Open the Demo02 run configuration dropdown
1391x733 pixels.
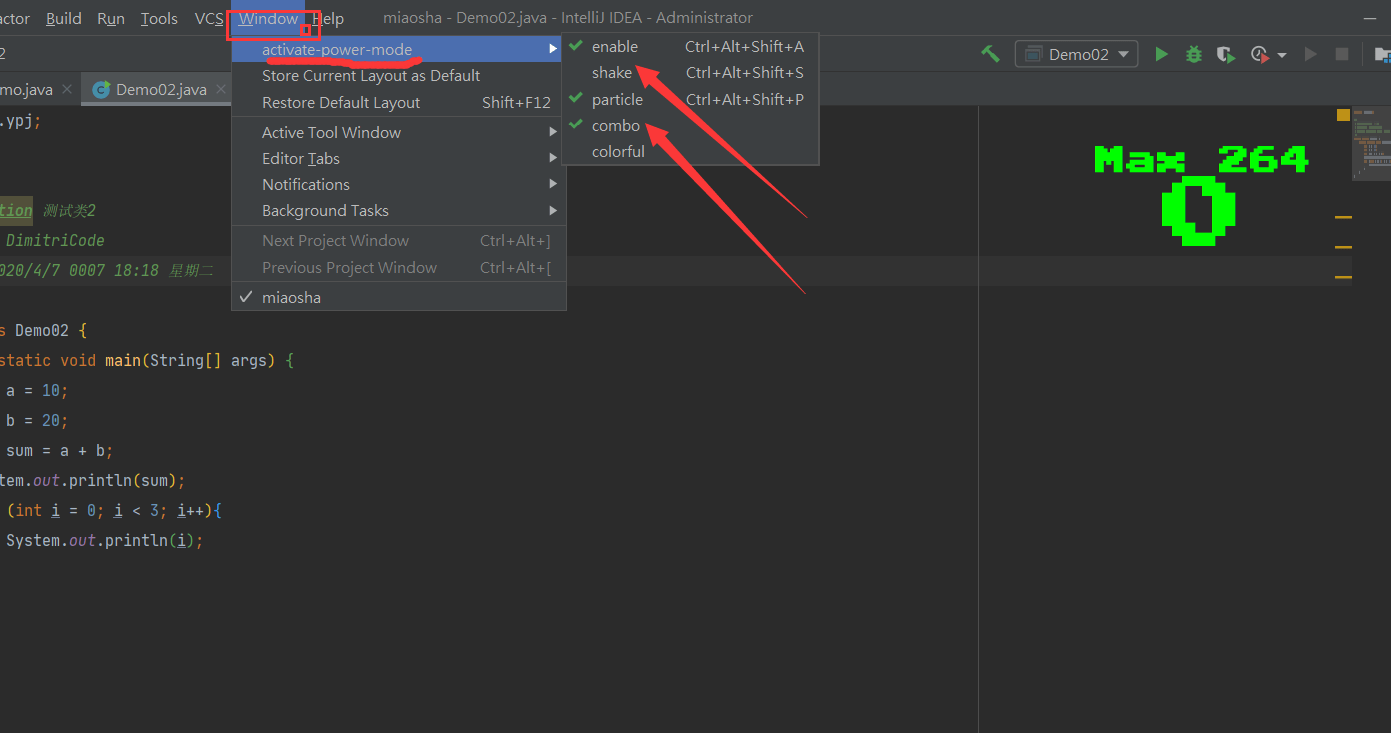(1077, 54)
